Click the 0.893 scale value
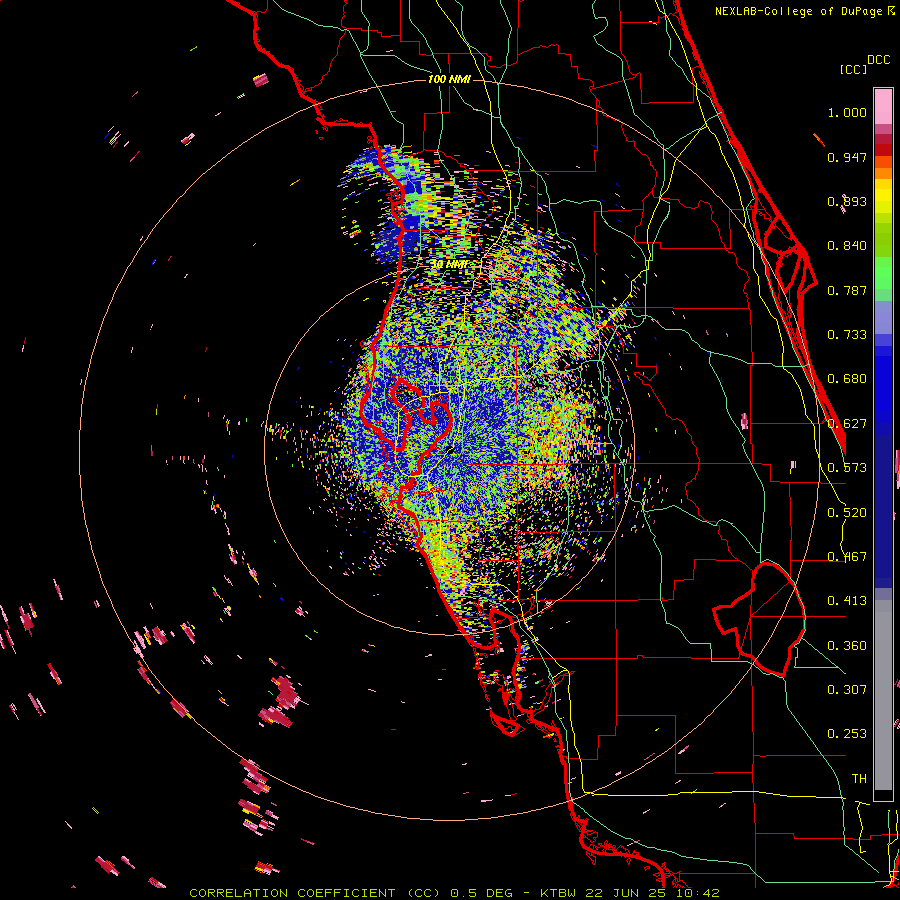 click(847, 201)
